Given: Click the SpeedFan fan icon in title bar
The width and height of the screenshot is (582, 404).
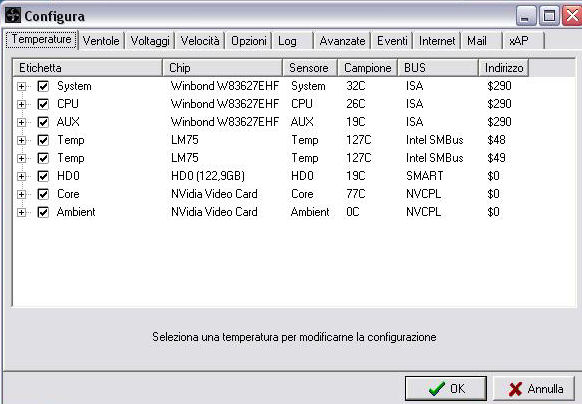Looking at the screenshot, I should pos(13,16).
